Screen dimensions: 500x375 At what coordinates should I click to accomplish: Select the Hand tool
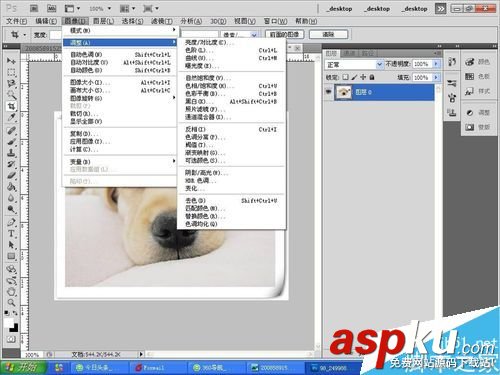point(11,292)
